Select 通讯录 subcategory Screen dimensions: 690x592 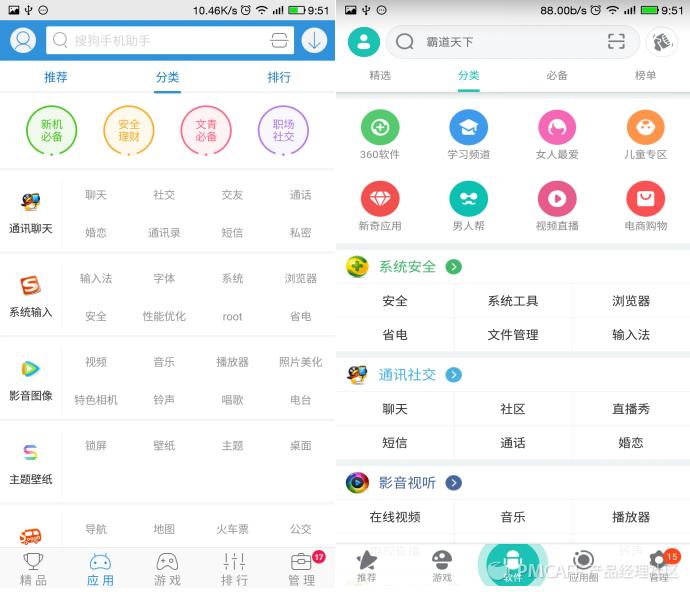164,233
